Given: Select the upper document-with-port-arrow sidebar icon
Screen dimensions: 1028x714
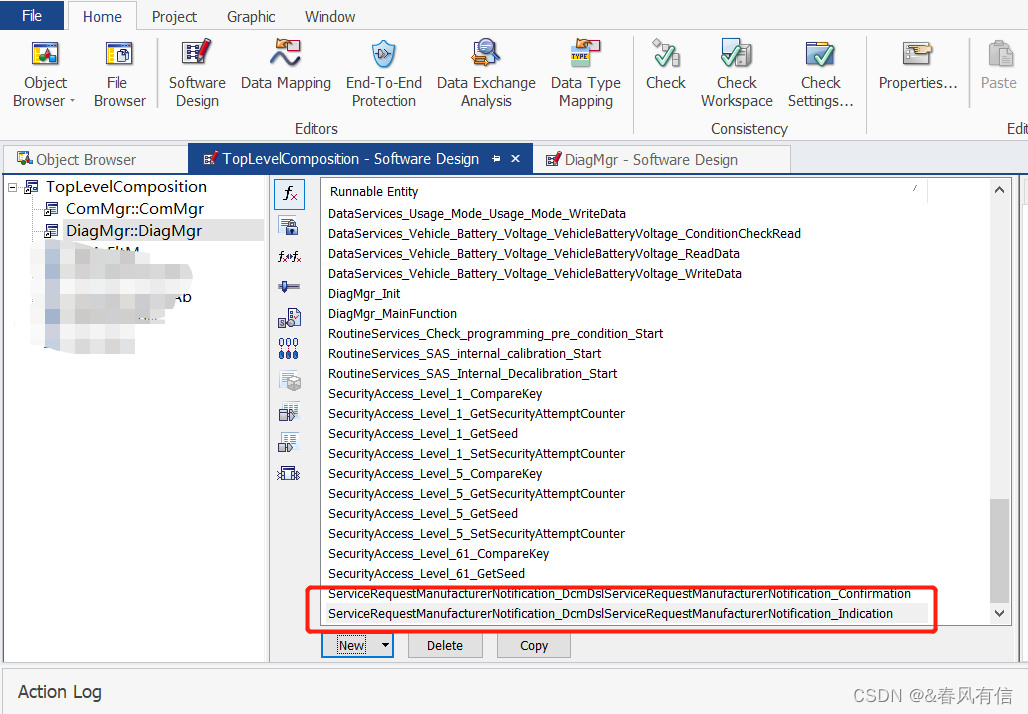Looking at the screenshot, I should click(289, 411).
